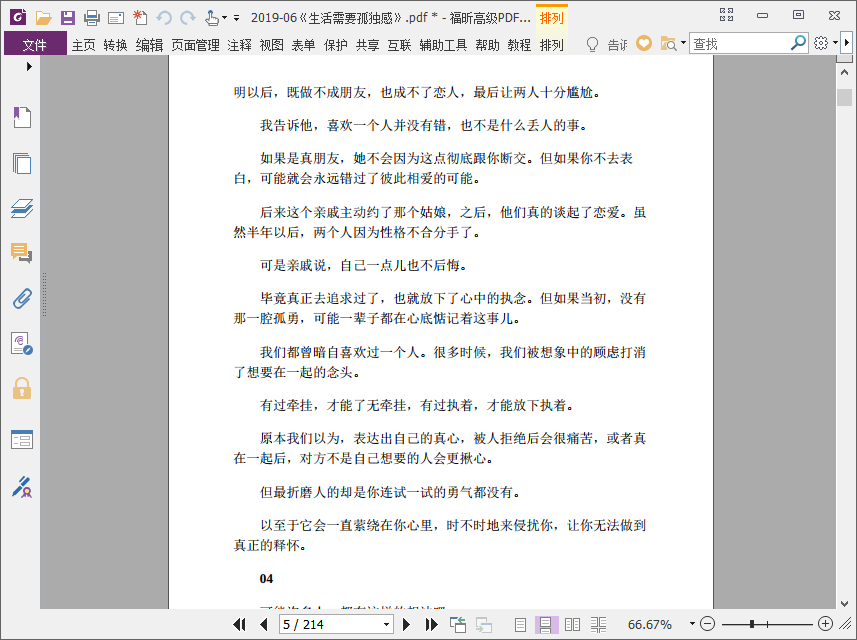Open the settings gear dropdown arrow
The image size is (857, 640).
point(835,43)
